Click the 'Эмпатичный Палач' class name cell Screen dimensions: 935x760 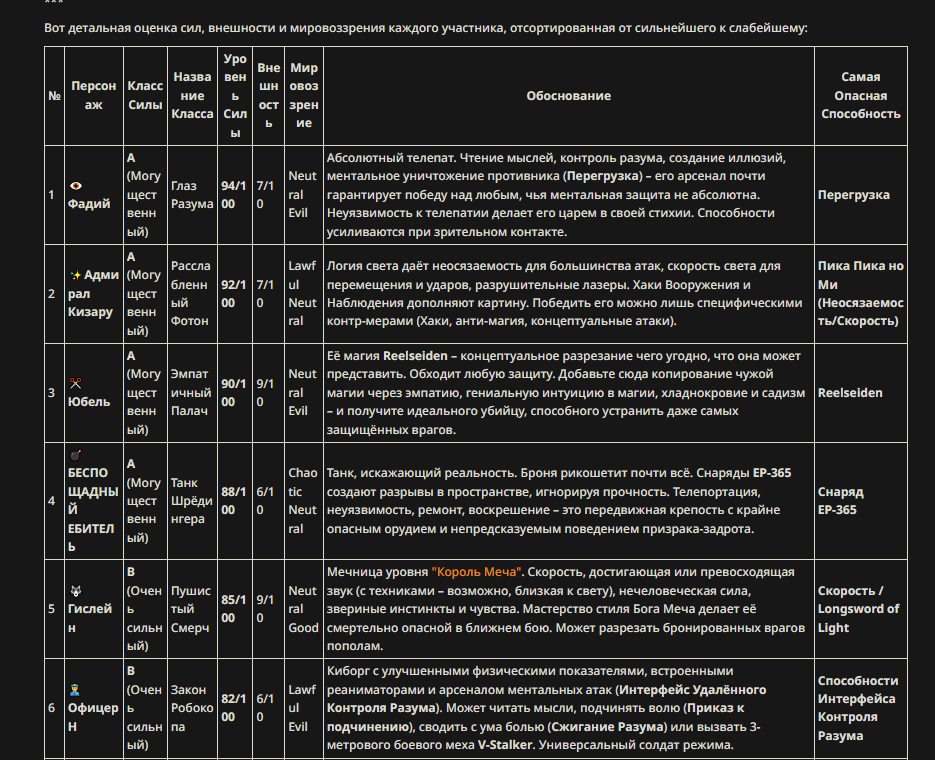(191, 392)
